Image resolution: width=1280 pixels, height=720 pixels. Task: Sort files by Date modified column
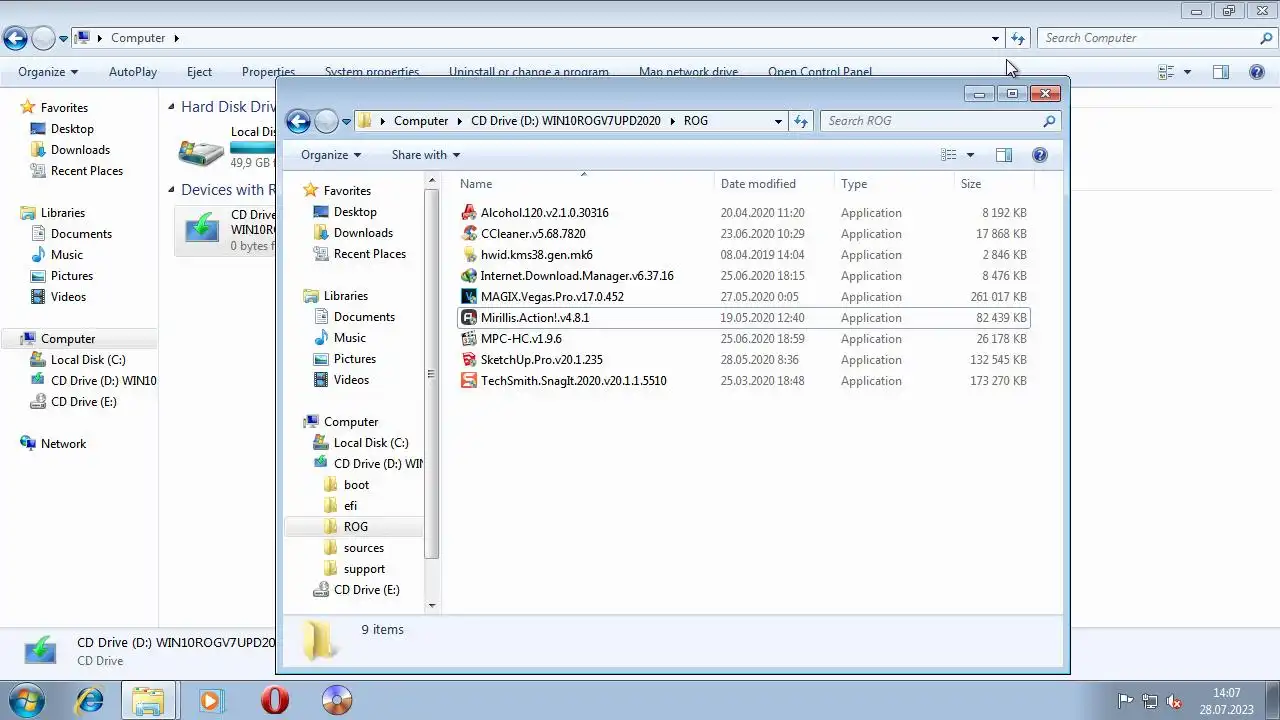(x=775, y=184)
